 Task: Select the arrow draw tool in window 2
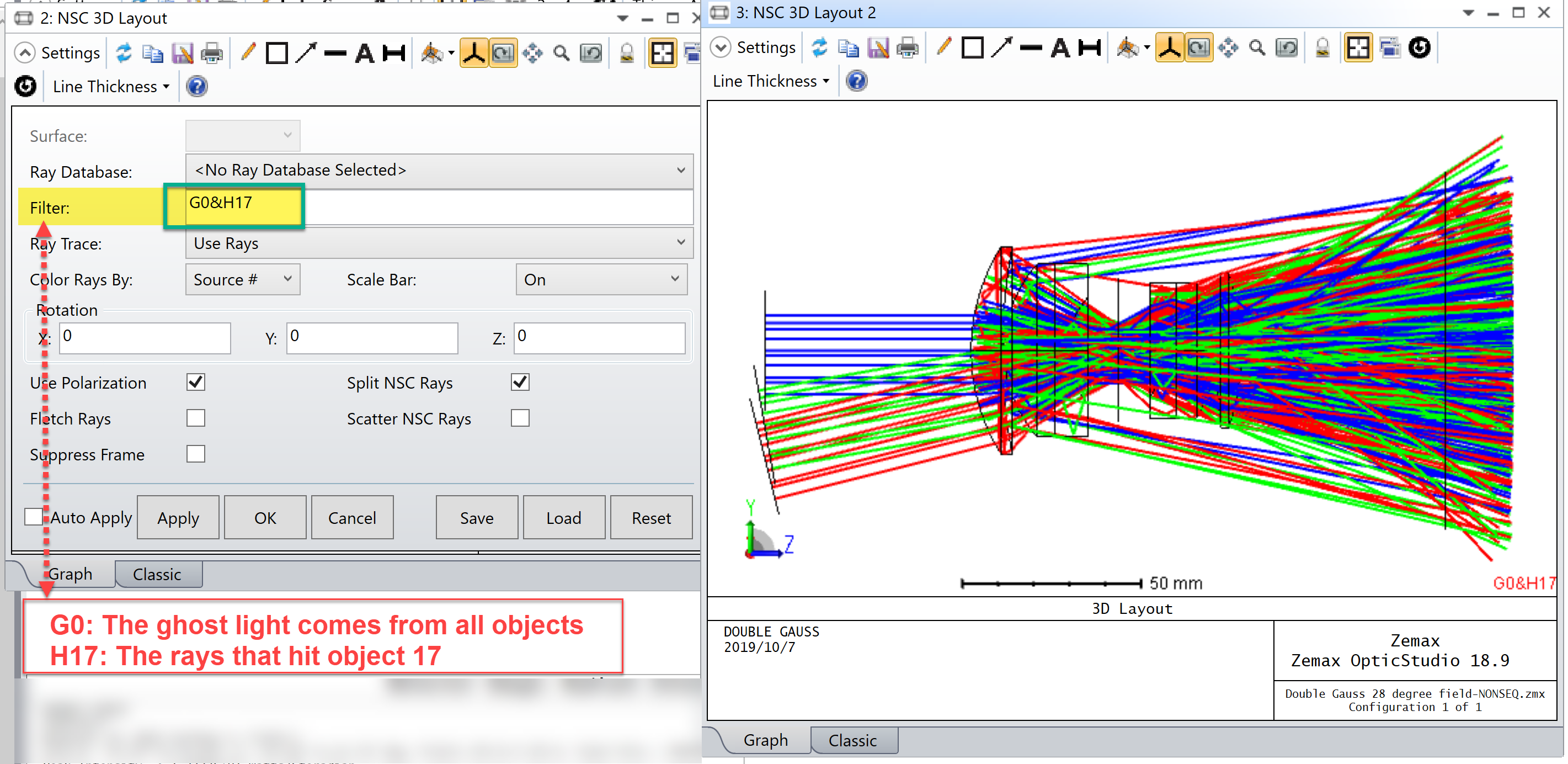point(306,53)
